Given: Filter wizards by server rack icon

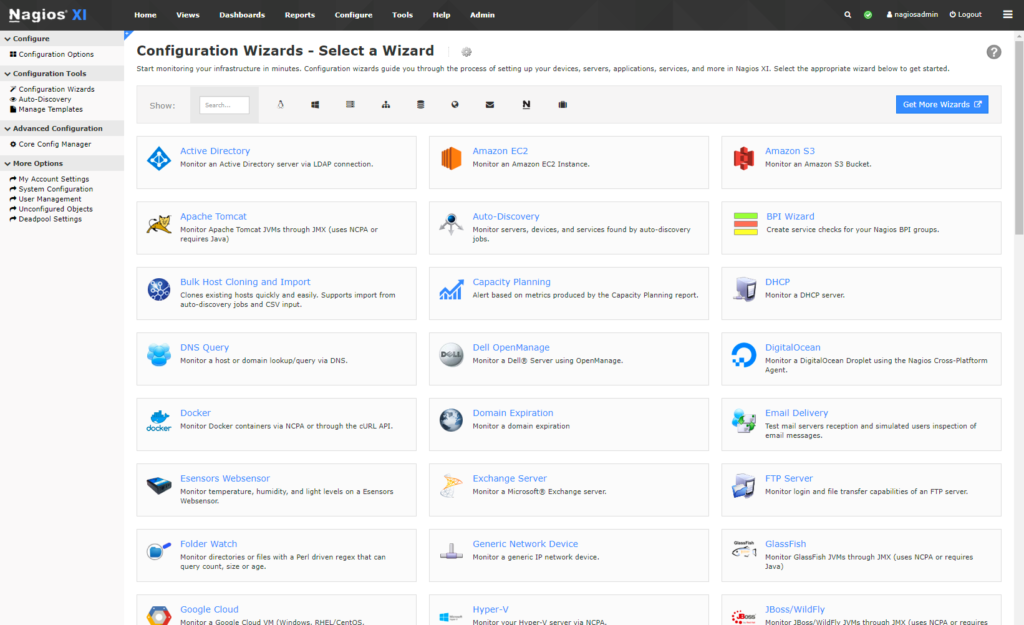Looking at the screenshot, I should tap(350, 104).
